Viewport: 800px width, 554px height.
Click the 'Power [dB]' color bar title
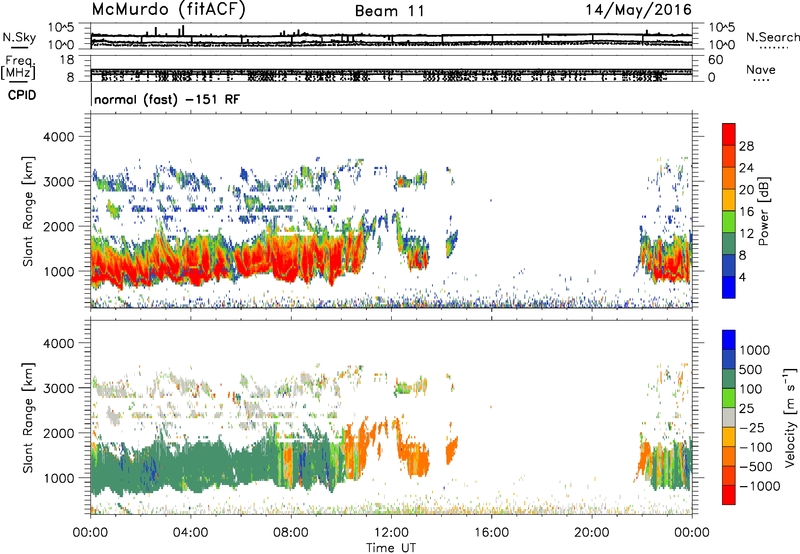[763, 211]
